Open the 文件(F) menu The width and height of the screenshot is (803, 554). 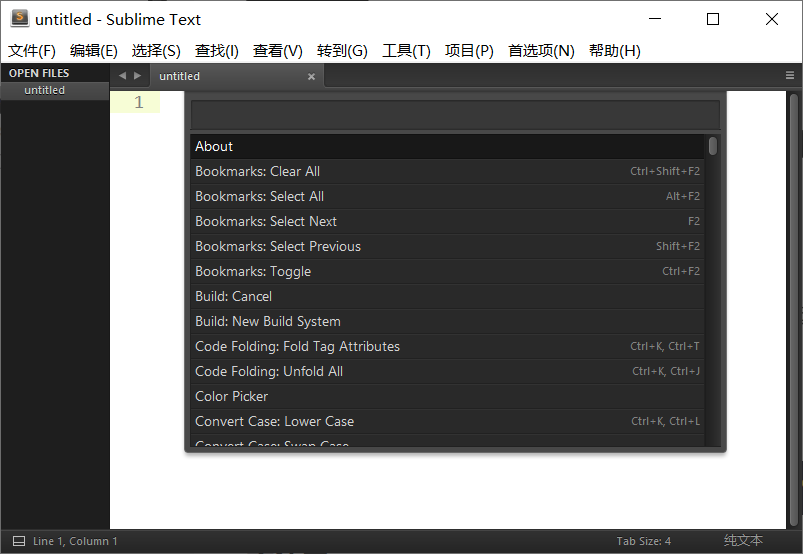pos(32,51)
